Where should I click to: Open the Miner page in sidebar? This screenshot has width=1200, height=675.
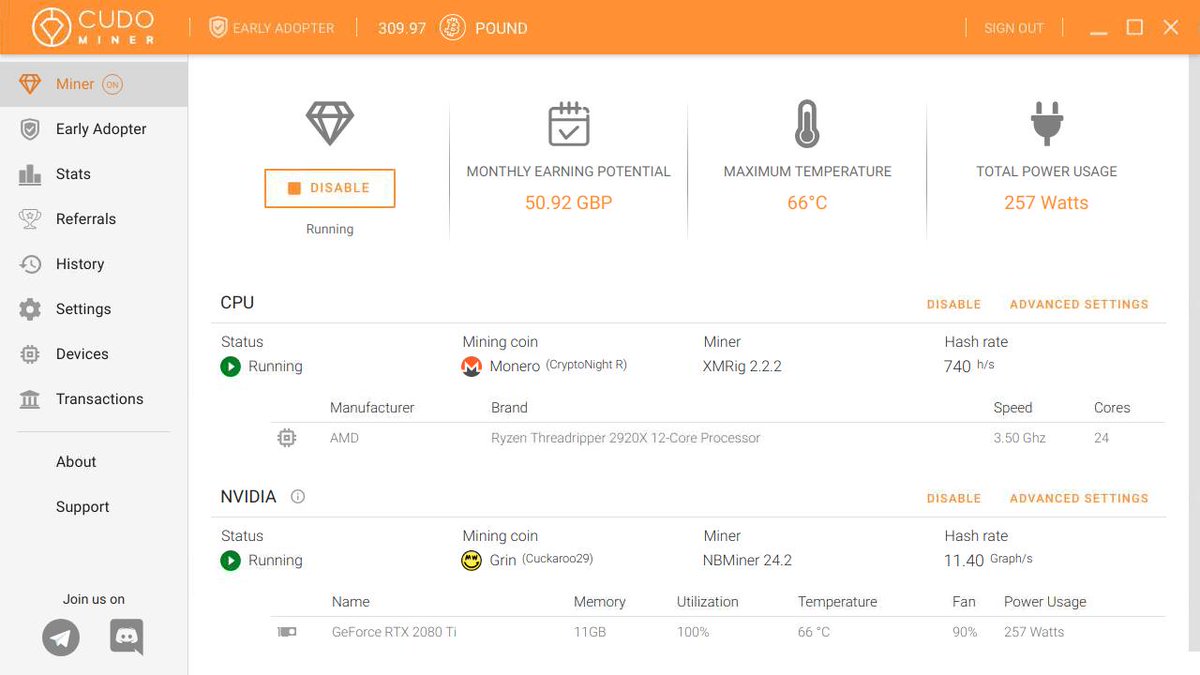tap(94, 84)
